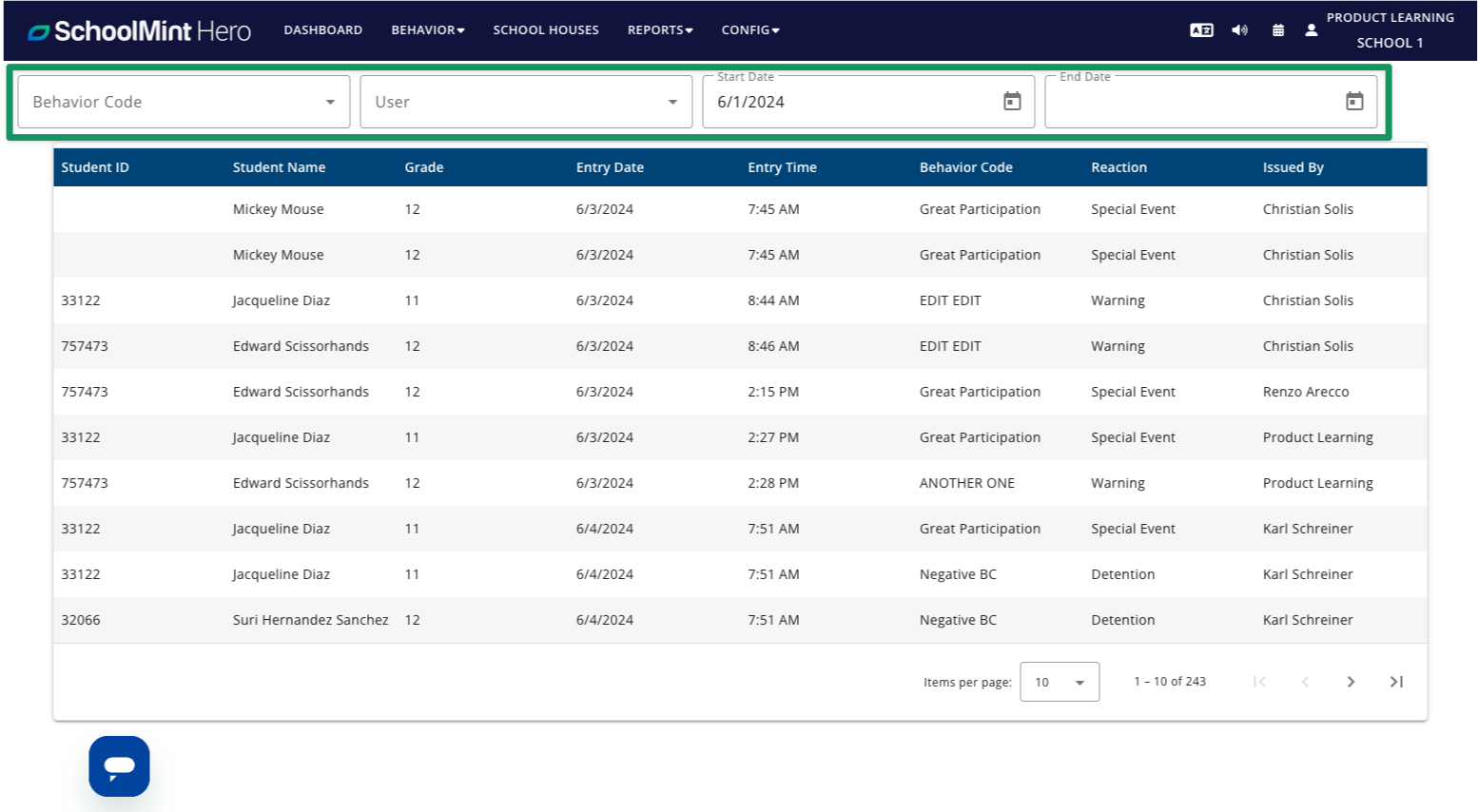Open the Config menu
Screen dimensions: 1478x812
click(x=750, y=30)
